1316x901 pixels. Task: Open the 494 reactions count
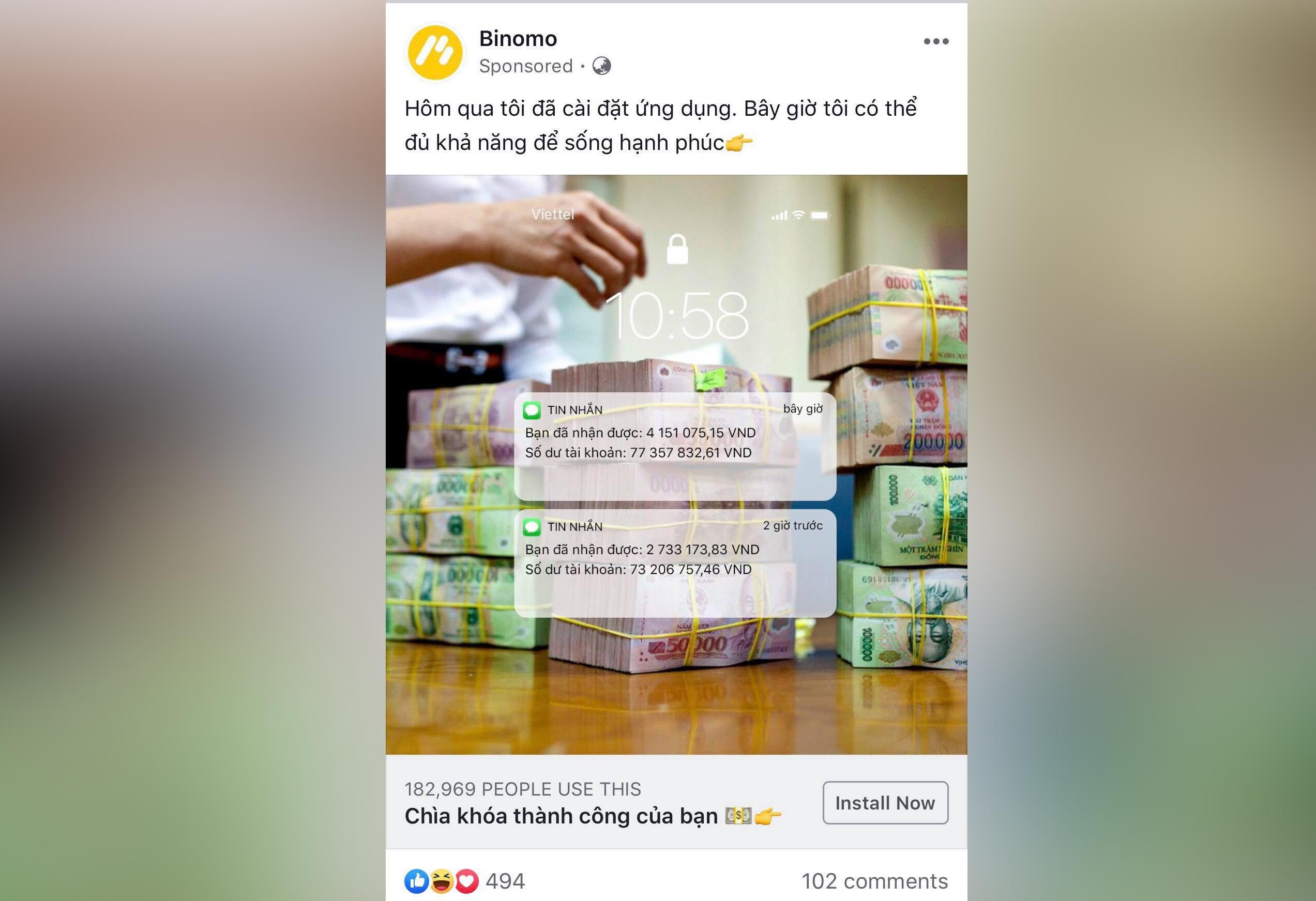tap(505, 881)
